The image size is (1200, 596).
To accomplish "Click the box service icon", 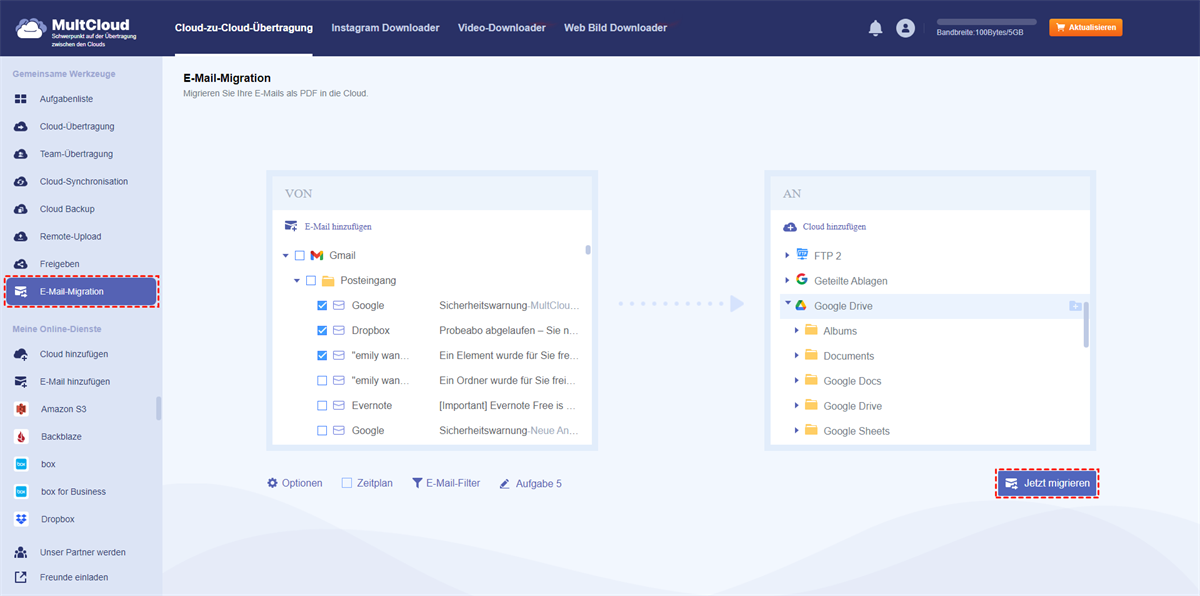I will (21, 464).
